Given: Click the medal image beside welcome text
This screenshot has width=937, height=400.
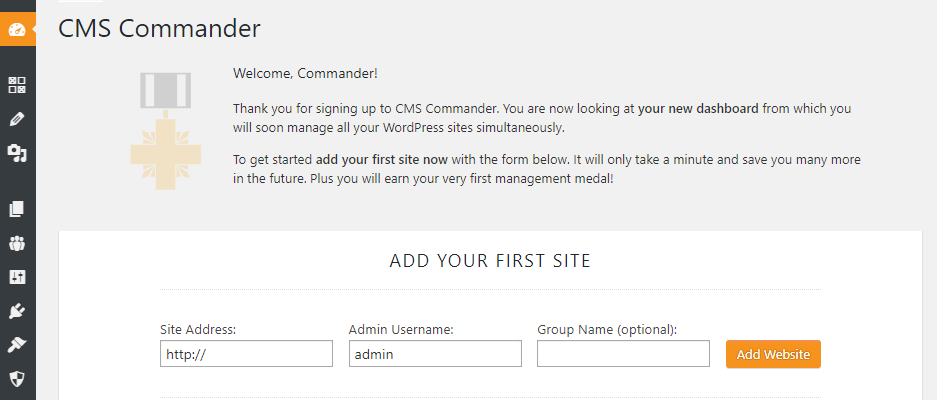Looking at the screenshot, I should 166,131.
